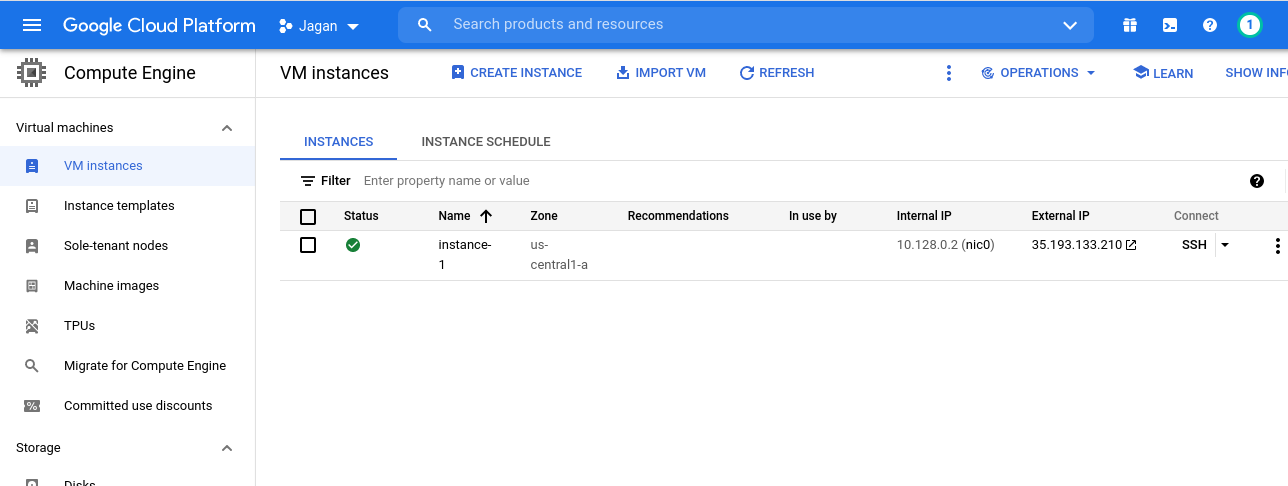Click the VM instances sidebar icon
The width and height of the screenshot is (1288, 486).
(x=32, y=166)
